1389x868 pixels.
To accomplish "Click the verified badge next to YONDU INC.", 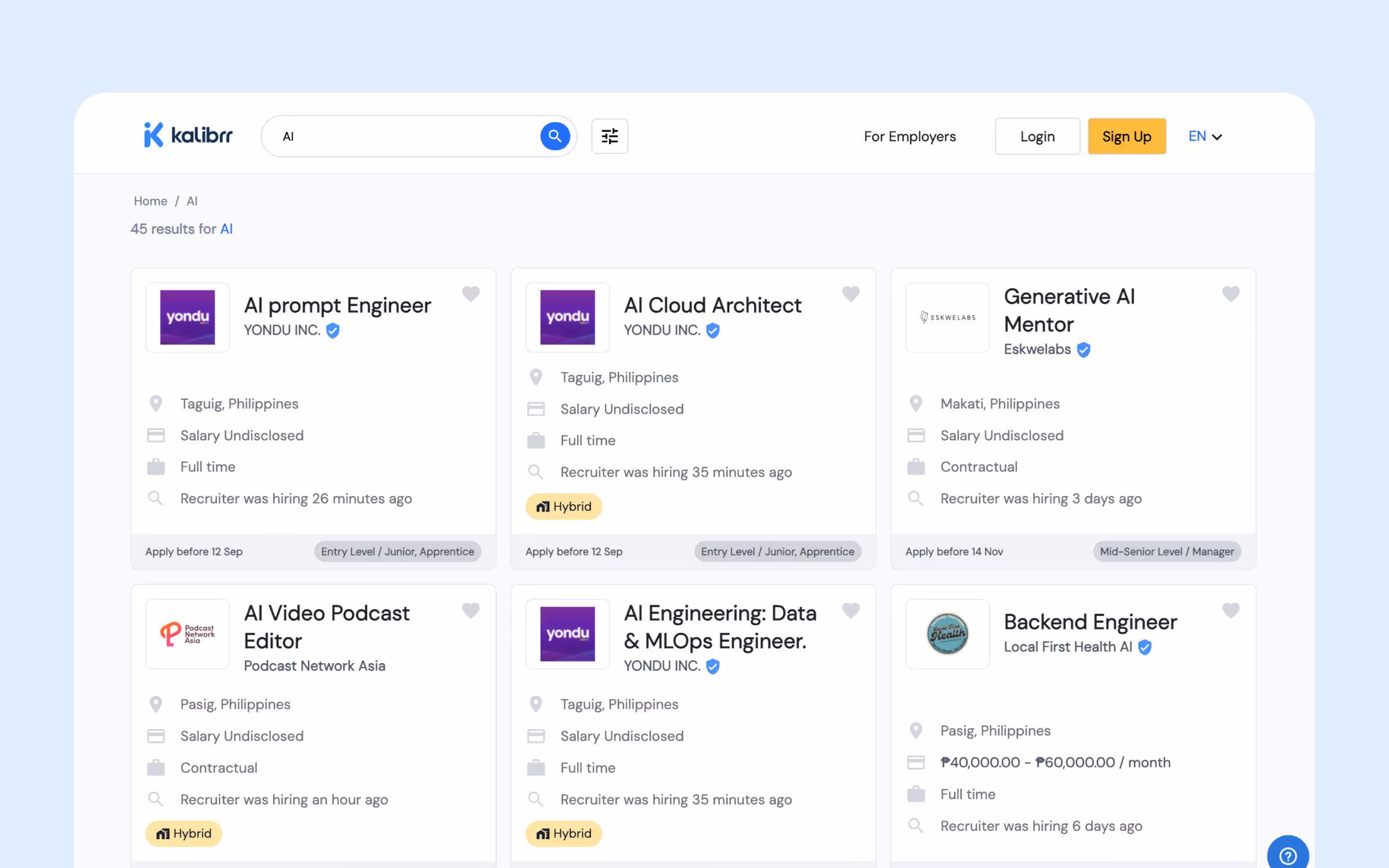I will point(333,330).
